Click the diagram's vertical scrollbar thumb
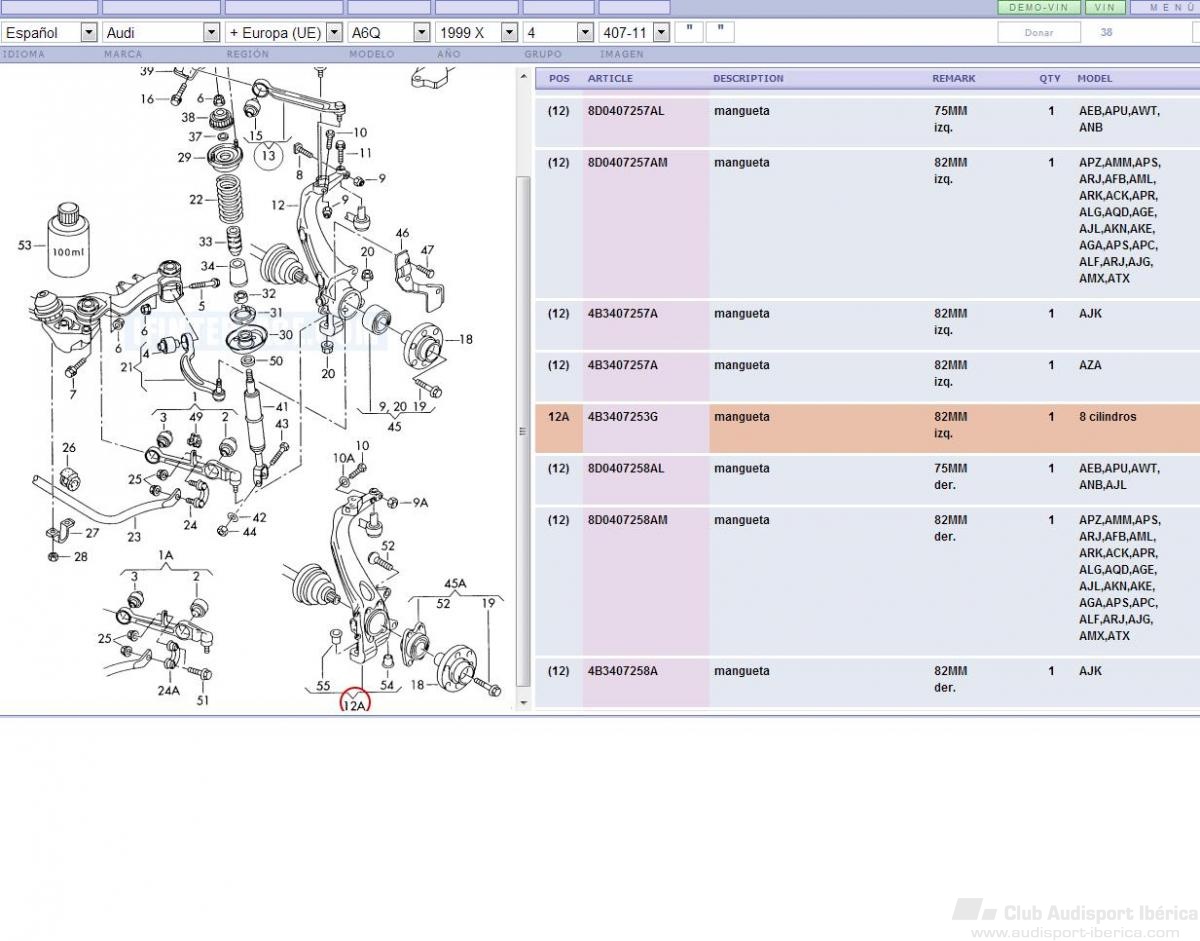The width and height of the screenshot is (1200, 941). pyautogui.click(x=522, y=430)
